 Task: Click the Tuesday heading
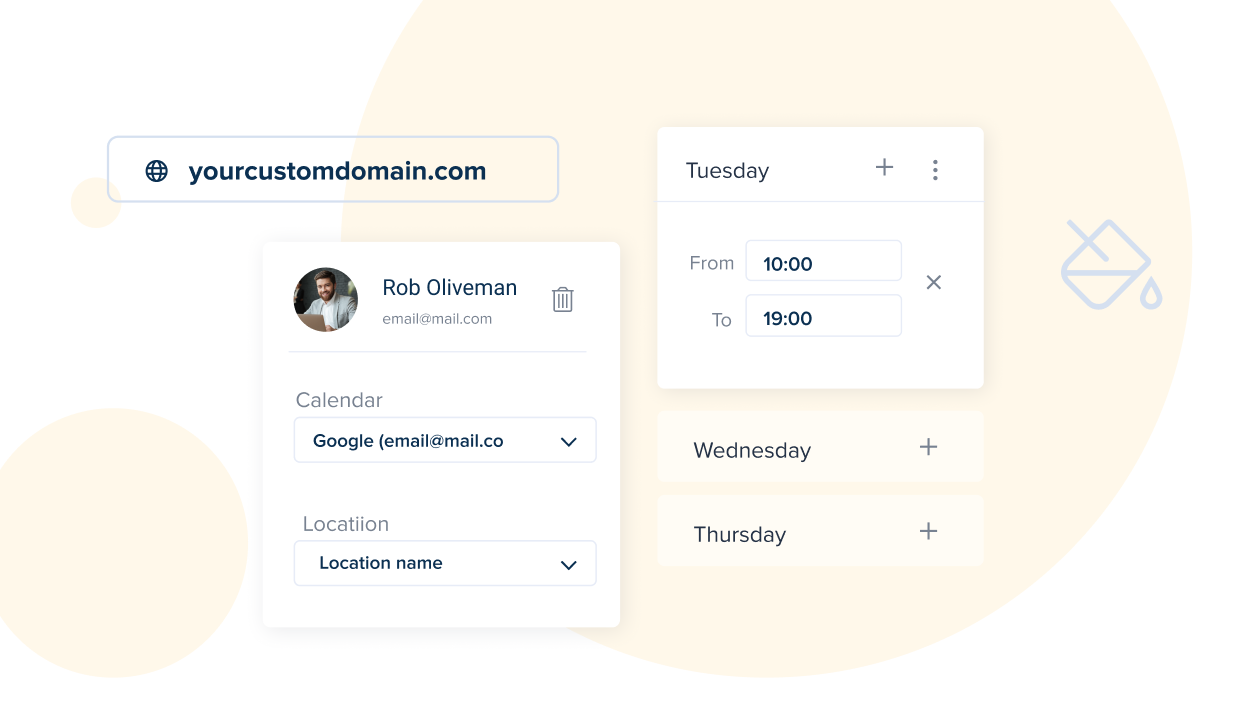pos(727,171)
